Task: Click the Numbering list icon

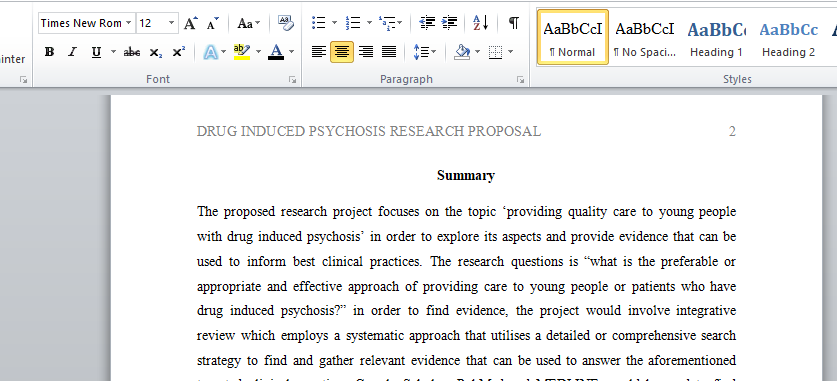Action: point(353,23)
